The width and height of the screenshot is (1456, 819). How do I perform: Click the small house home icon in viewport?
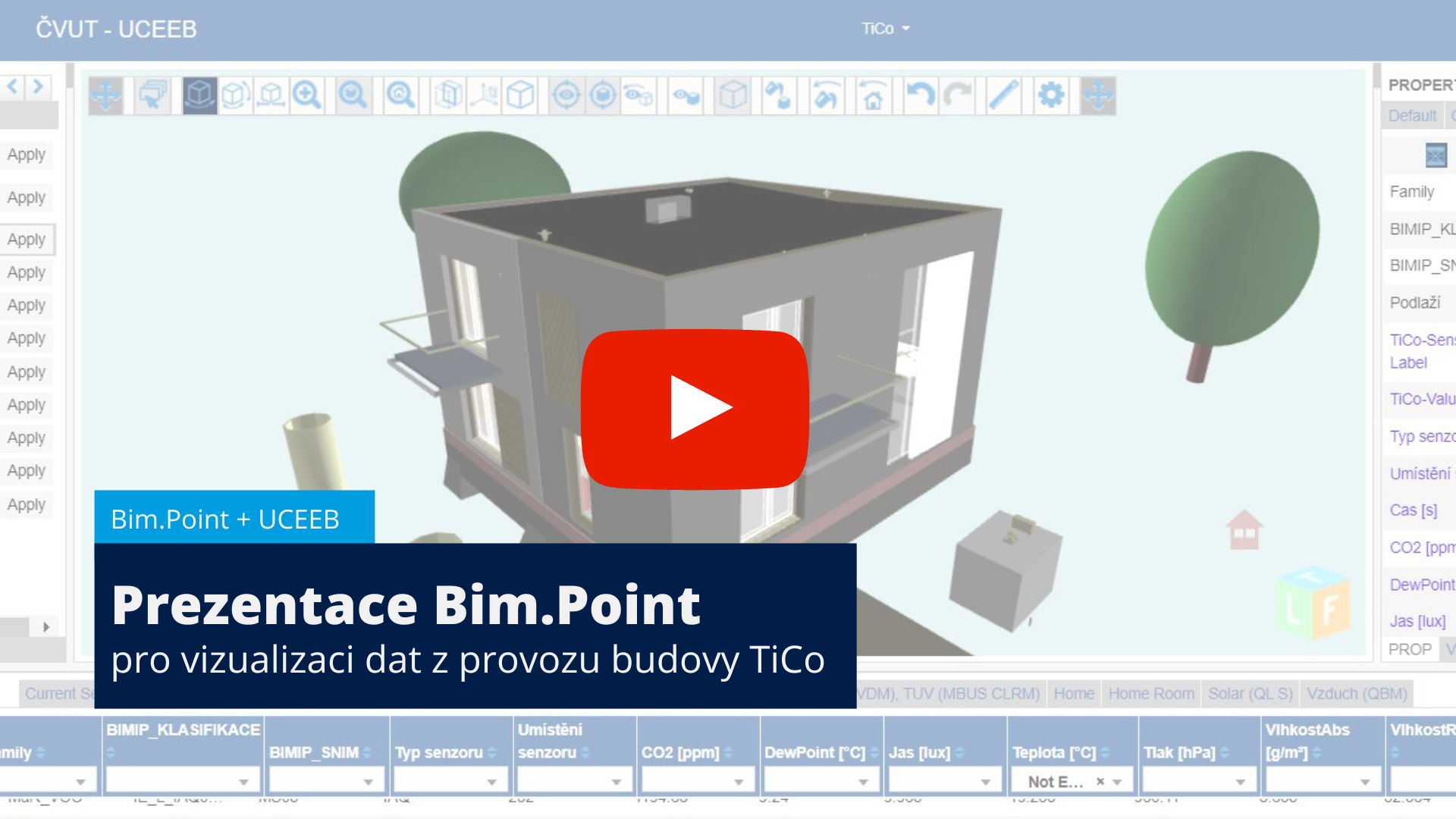point(1244,529)
